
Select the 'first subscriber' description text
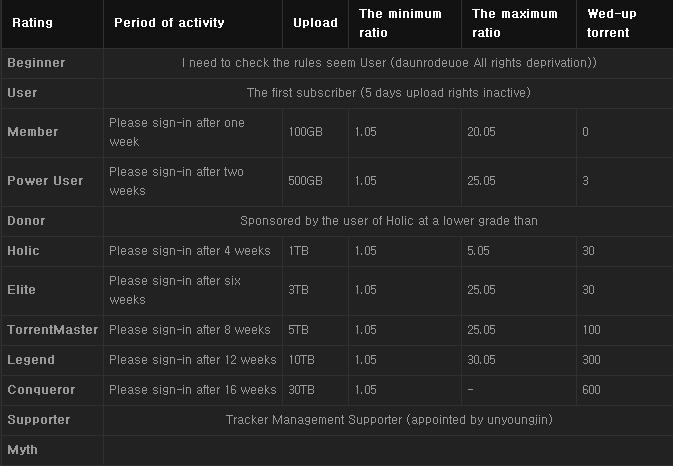(388, 93)
